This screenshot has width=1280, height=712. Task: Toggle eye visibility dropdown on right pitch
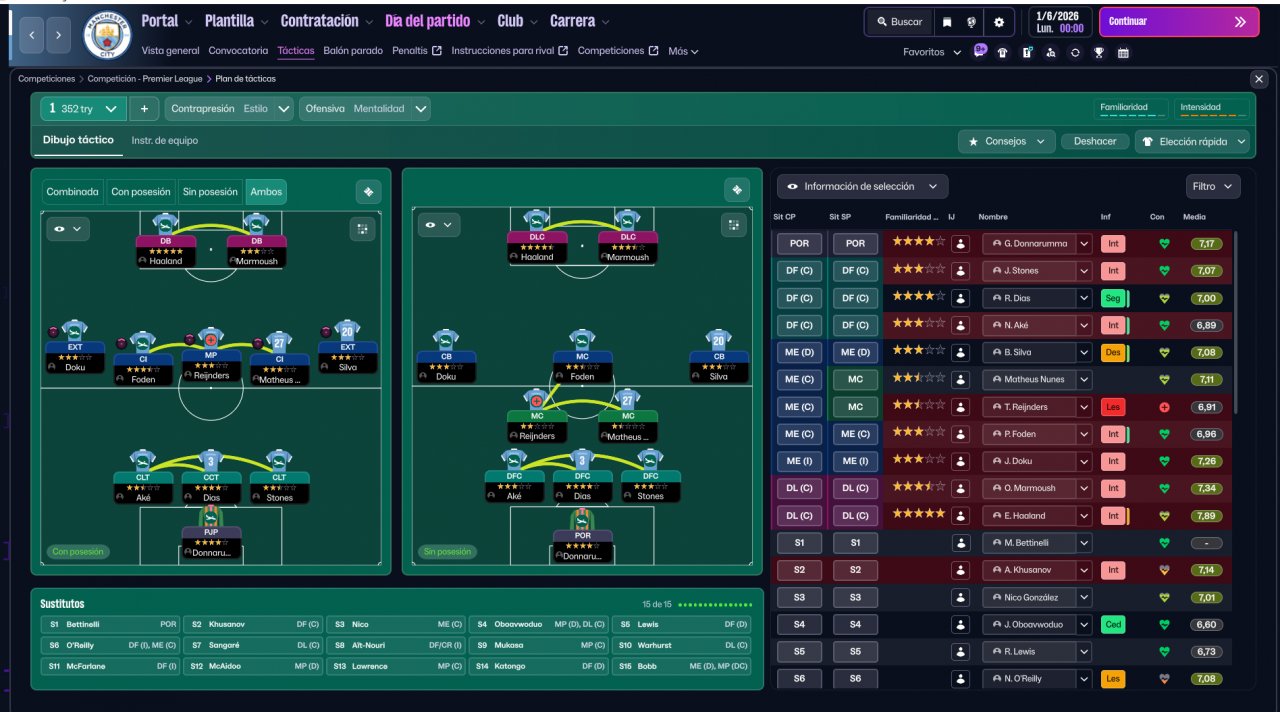(439, 225)
